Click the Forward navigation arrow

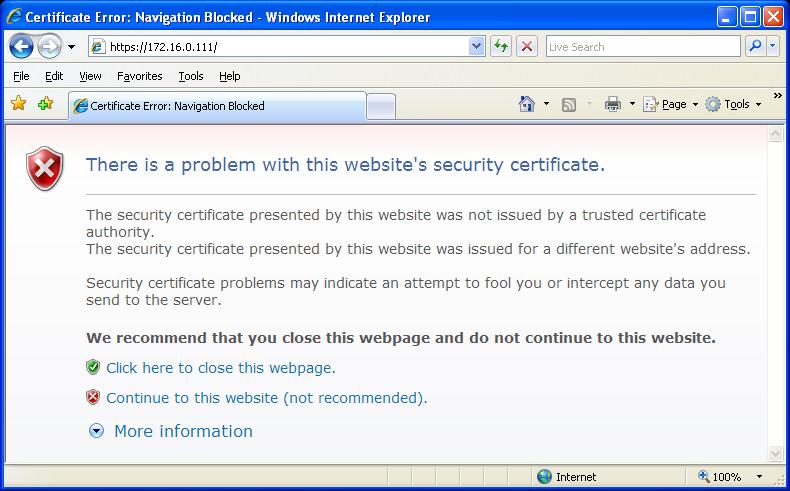pyautogui.click(x=49, y=47)
